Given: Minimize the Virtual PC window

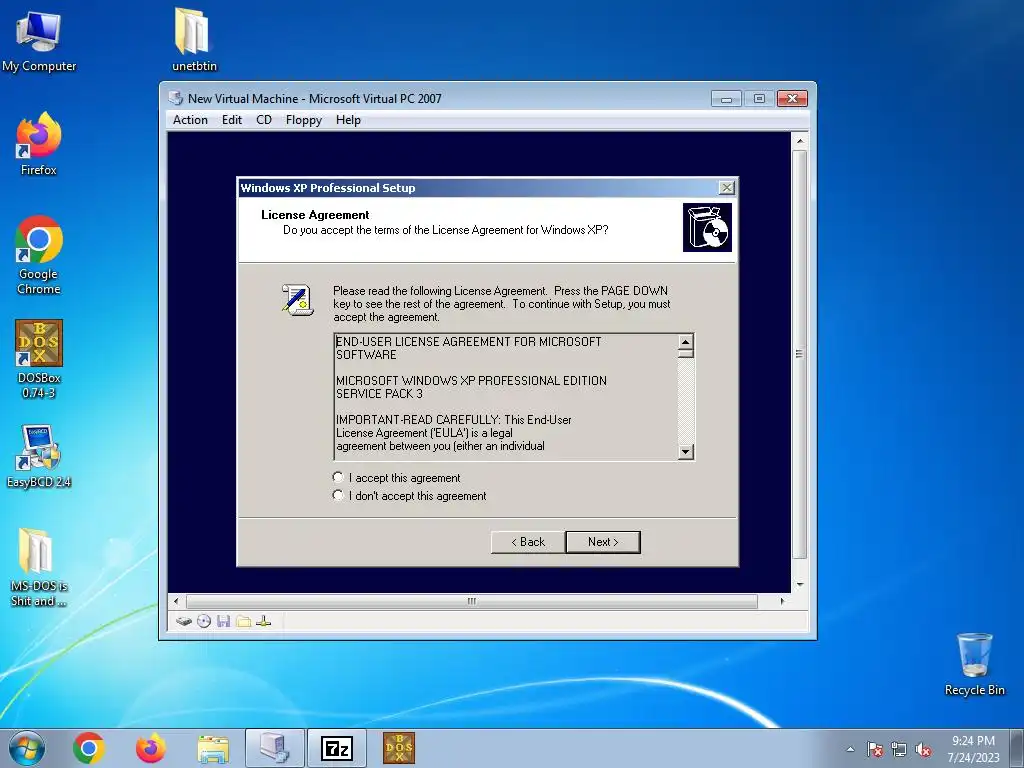Looking at the screenshot, I should (x=726, y=99).
